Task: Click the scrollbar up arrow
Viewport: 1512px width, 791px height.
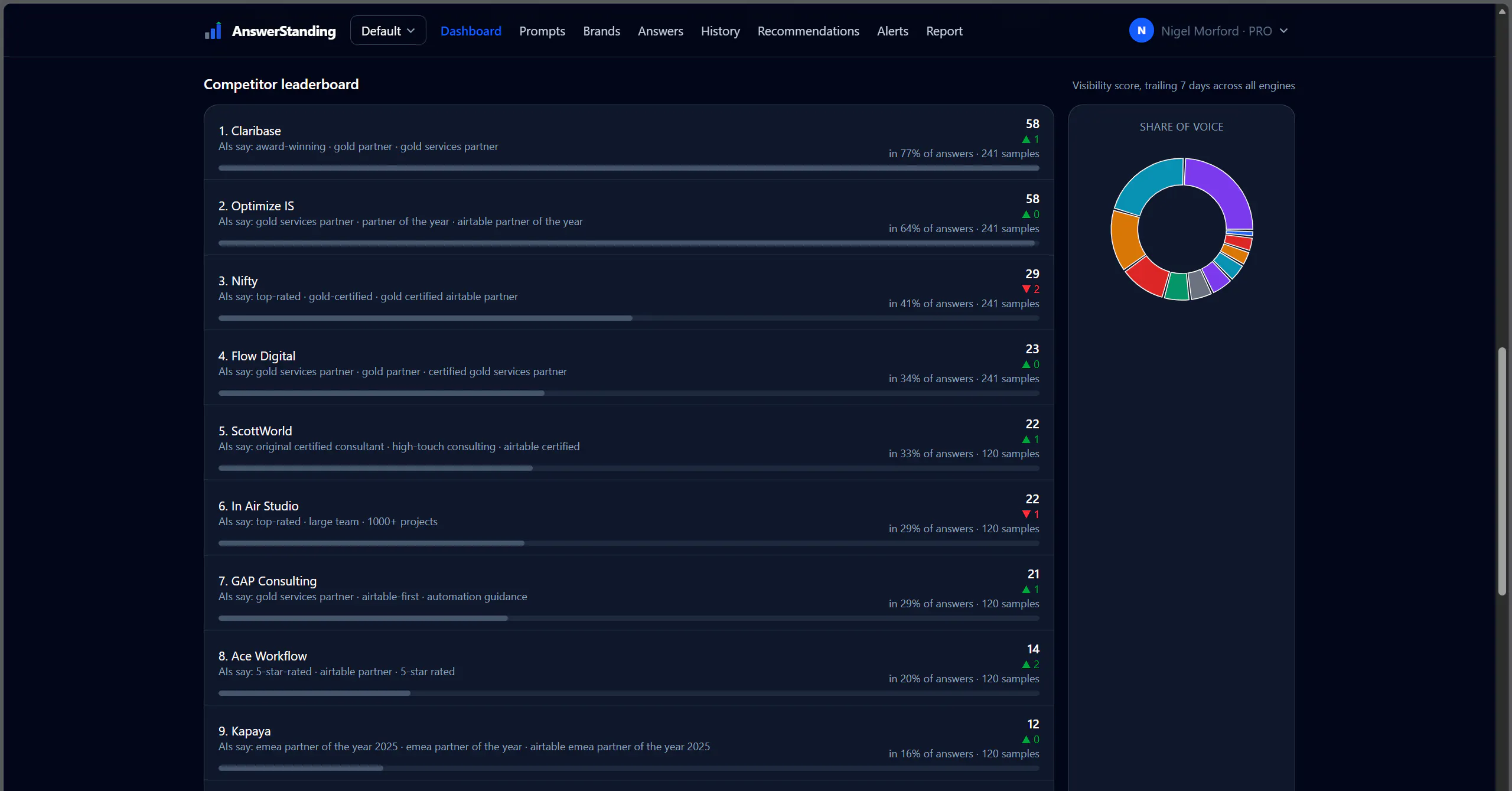Action: click(x=1503, y=11)
